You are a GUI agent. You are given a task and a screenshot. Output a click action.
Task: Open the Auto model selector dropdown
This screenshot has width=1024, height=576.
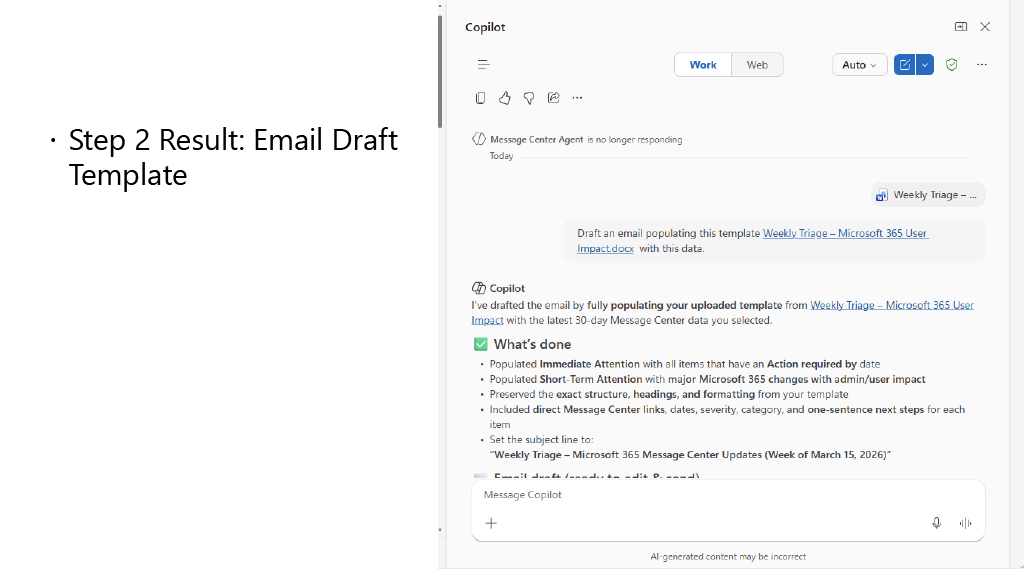pos(859,65)
